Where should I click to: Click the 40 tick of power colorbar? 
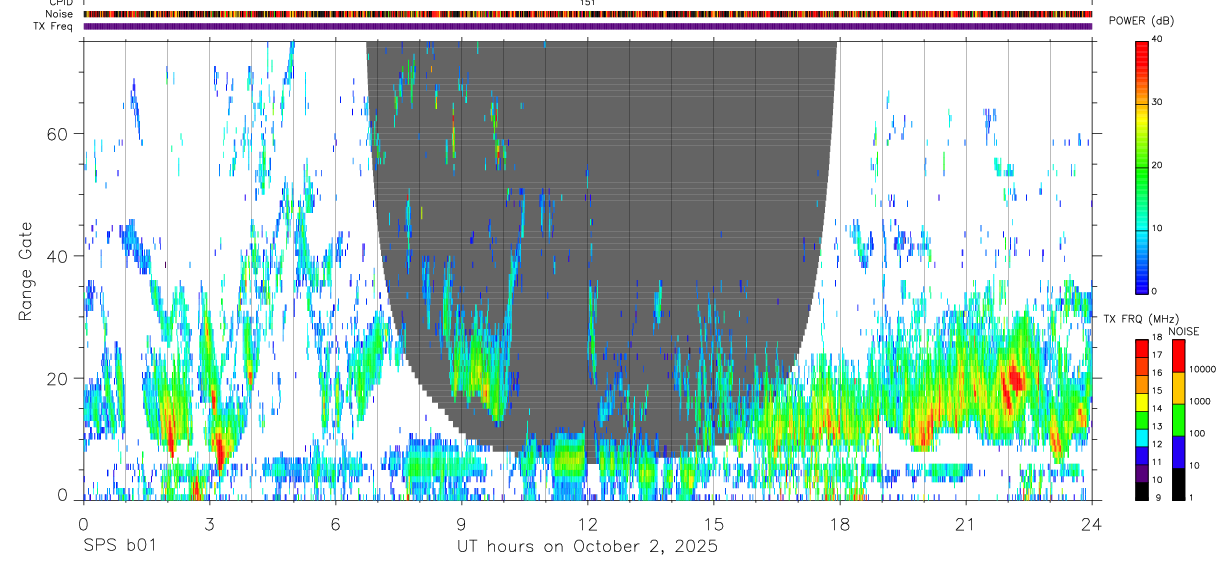point(1158,40)
